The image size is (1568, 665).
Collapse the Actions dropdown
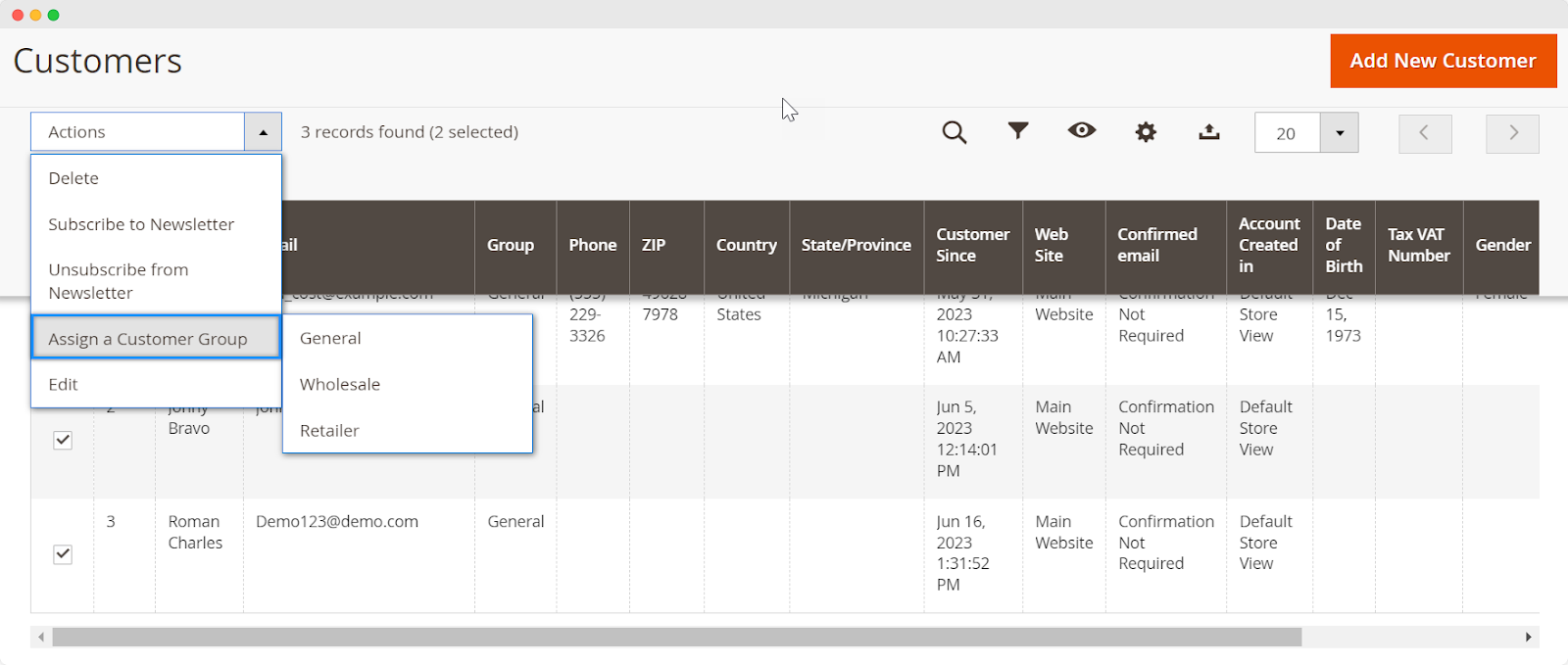pyautogui.click(x=263, y=132)
